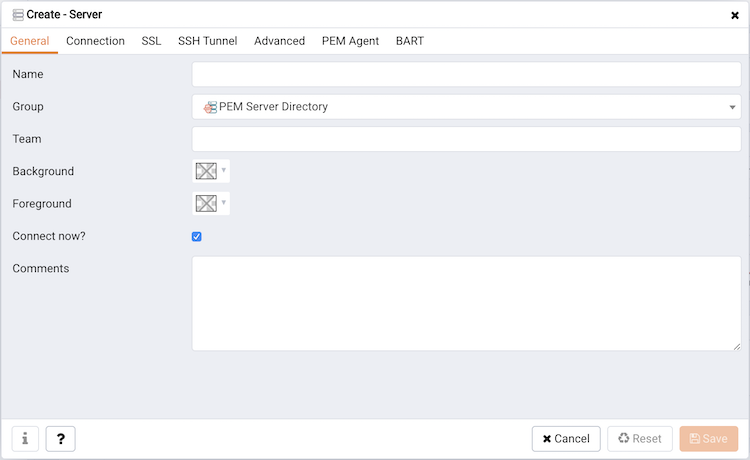Open the Group dropdown arrow
750x460 pixels.
click(732, 107)
